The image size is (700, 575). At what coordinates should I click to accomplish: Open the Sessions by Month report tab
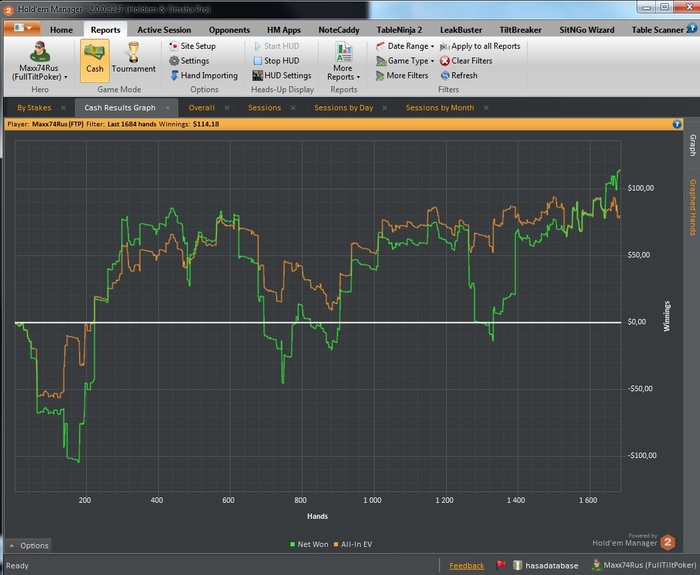point(440,108)
